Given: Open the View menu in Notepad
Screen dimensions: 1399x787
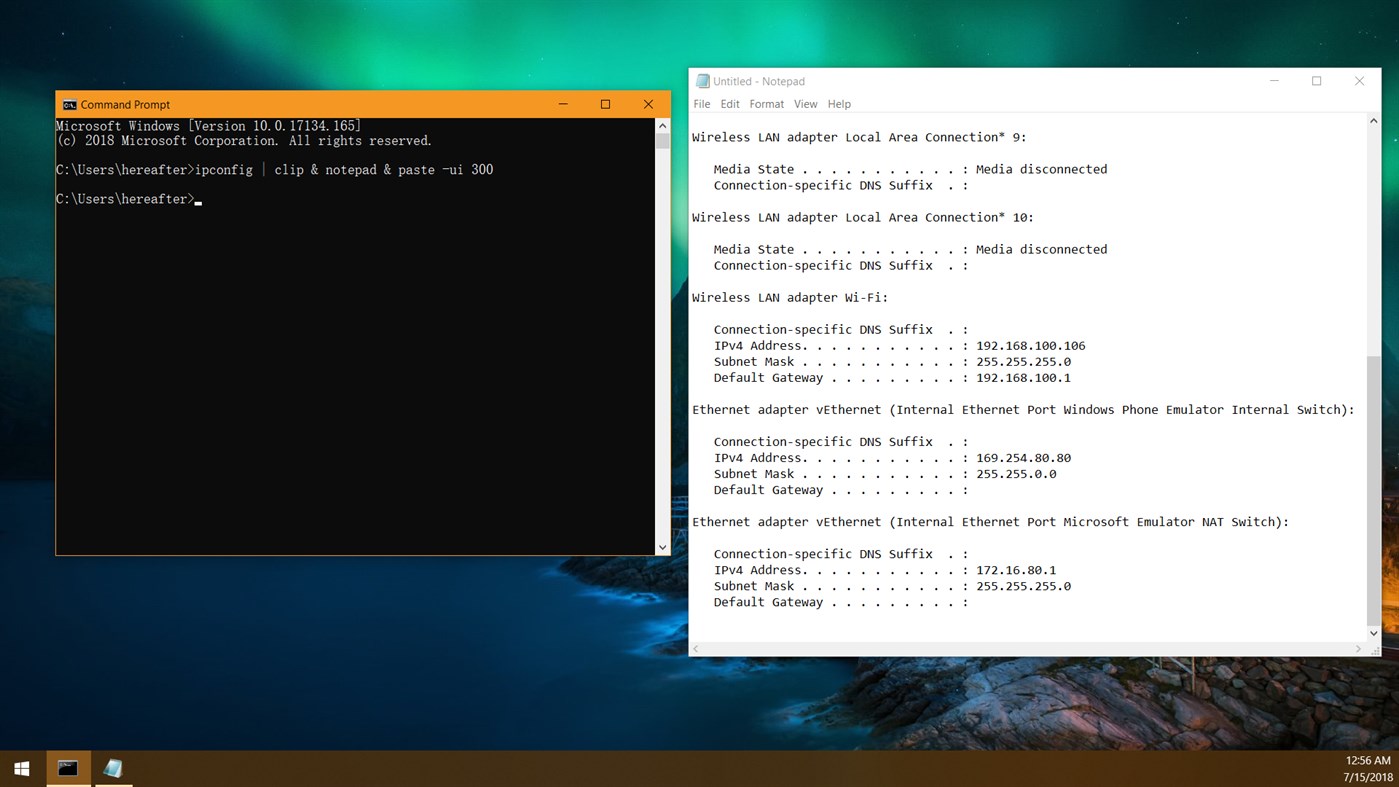Looking at the screenshot, I should [805, 104].
